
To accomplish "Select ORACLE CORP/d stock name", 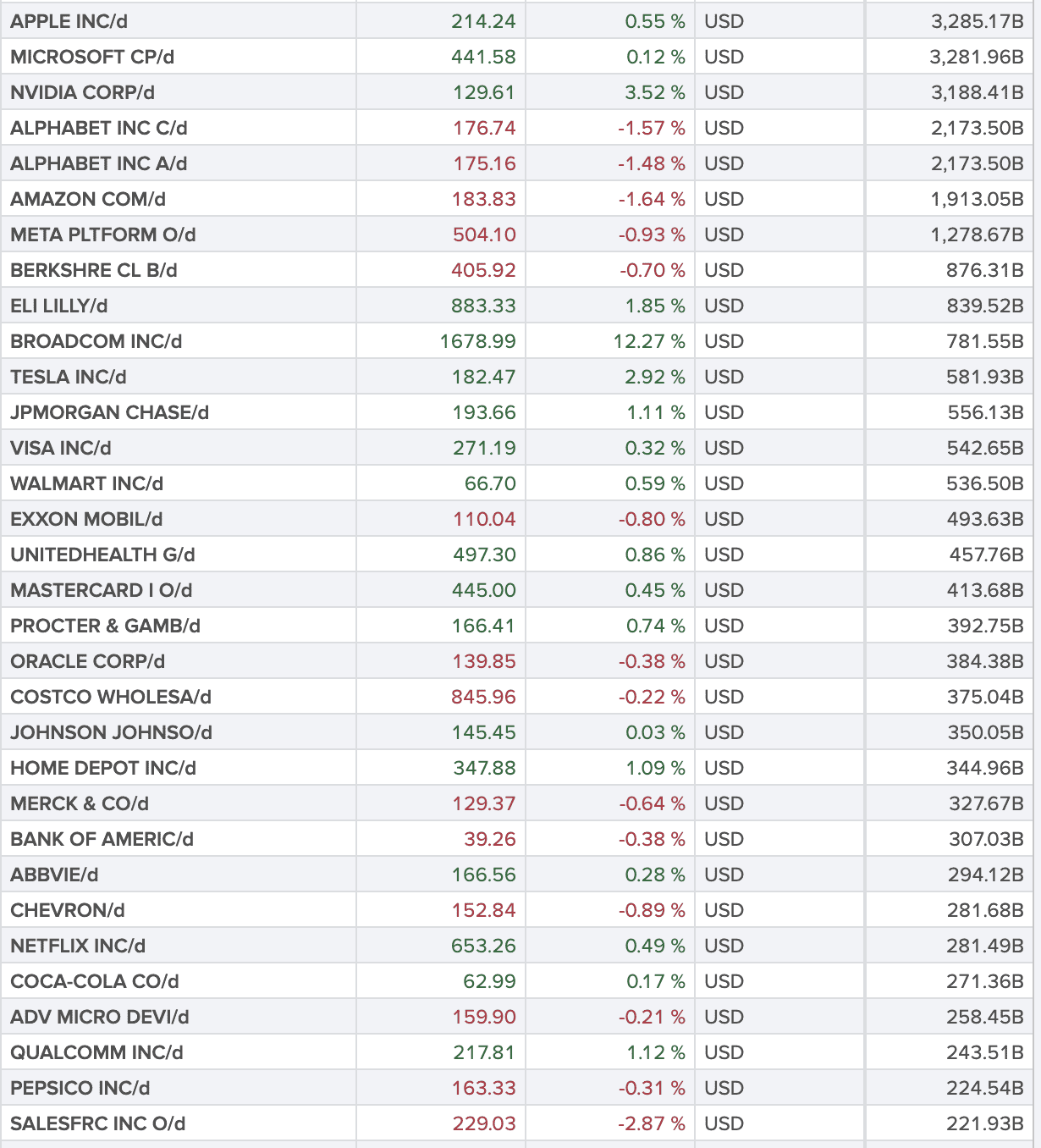I will pos(88,661).
